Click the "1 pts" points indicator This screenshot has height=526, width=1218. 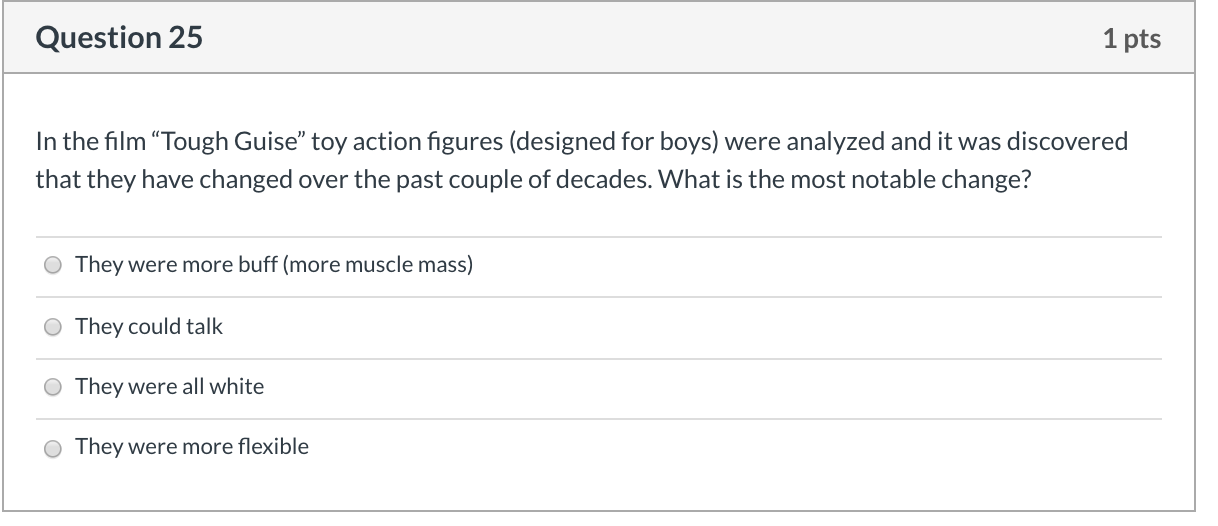click(x=1132, y=38)
